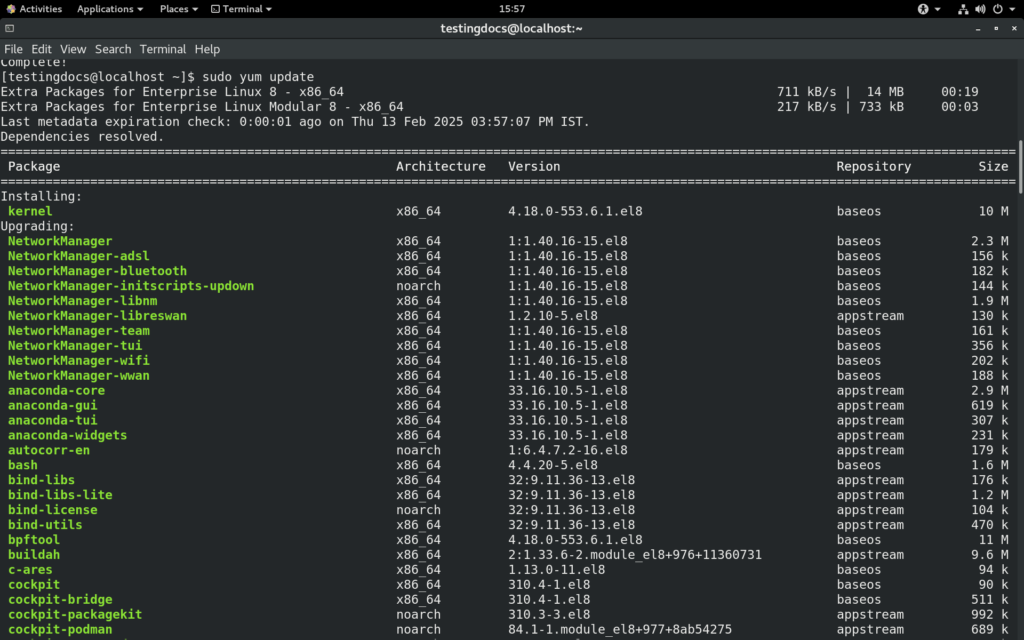
Task: Open the Help menu
Action: [x=206, y=48]
